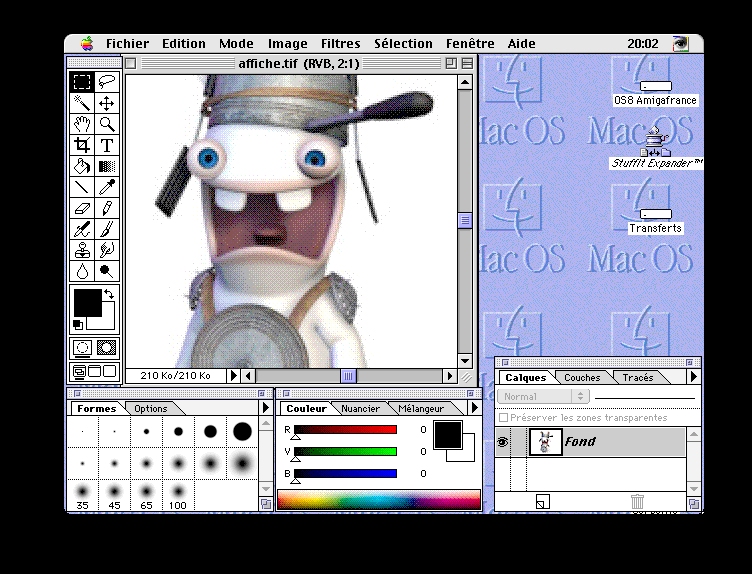Select the Eyedropper tool
The image size is (752, 574).
coord(106,187)
